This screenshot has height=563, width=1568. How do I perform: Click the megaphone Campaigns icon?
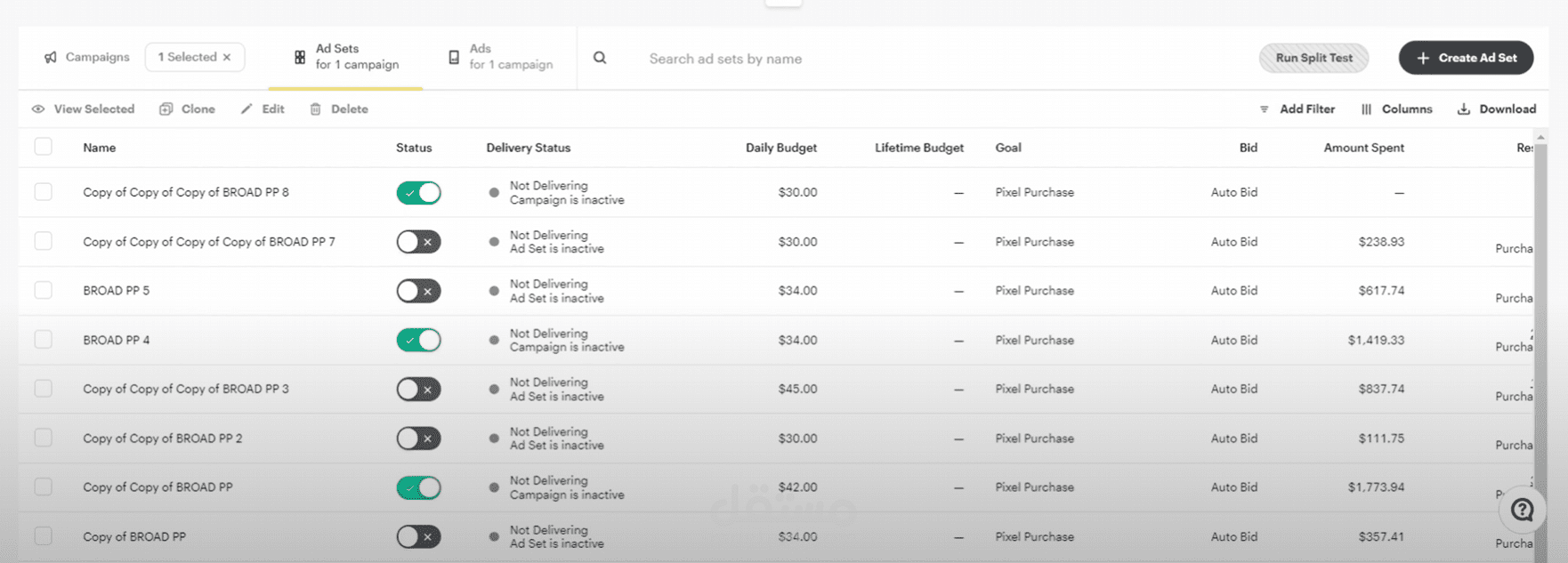coord(51,57)
